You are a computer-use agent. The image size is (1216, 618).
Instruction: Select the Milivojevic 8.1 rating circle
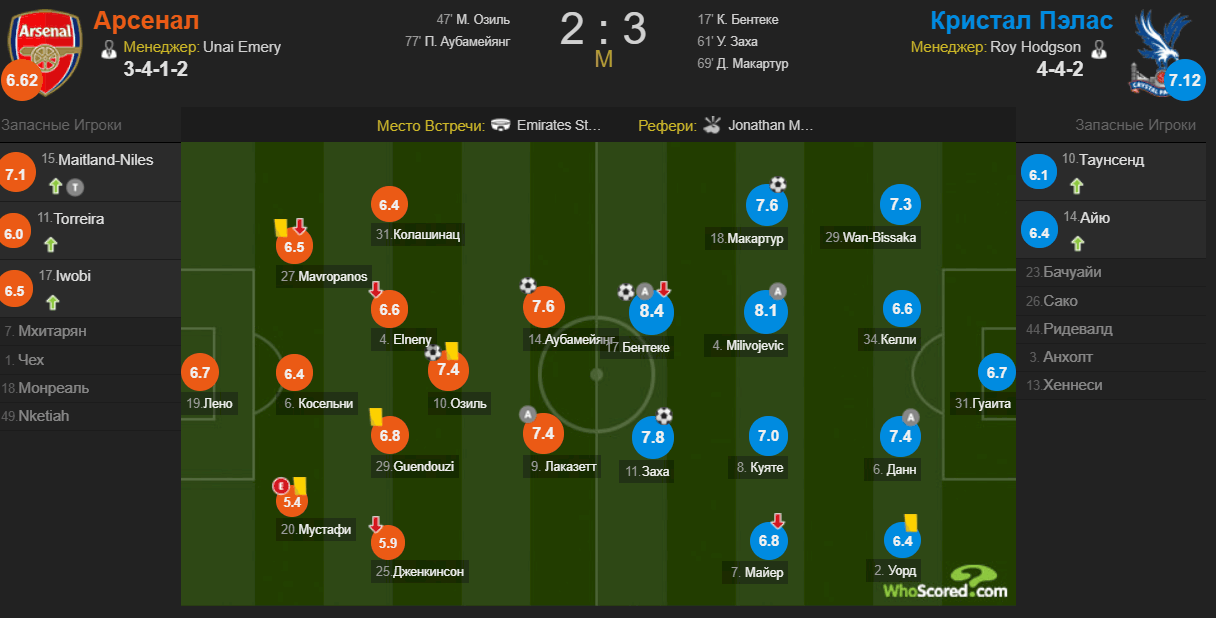[x=765, y=311]
